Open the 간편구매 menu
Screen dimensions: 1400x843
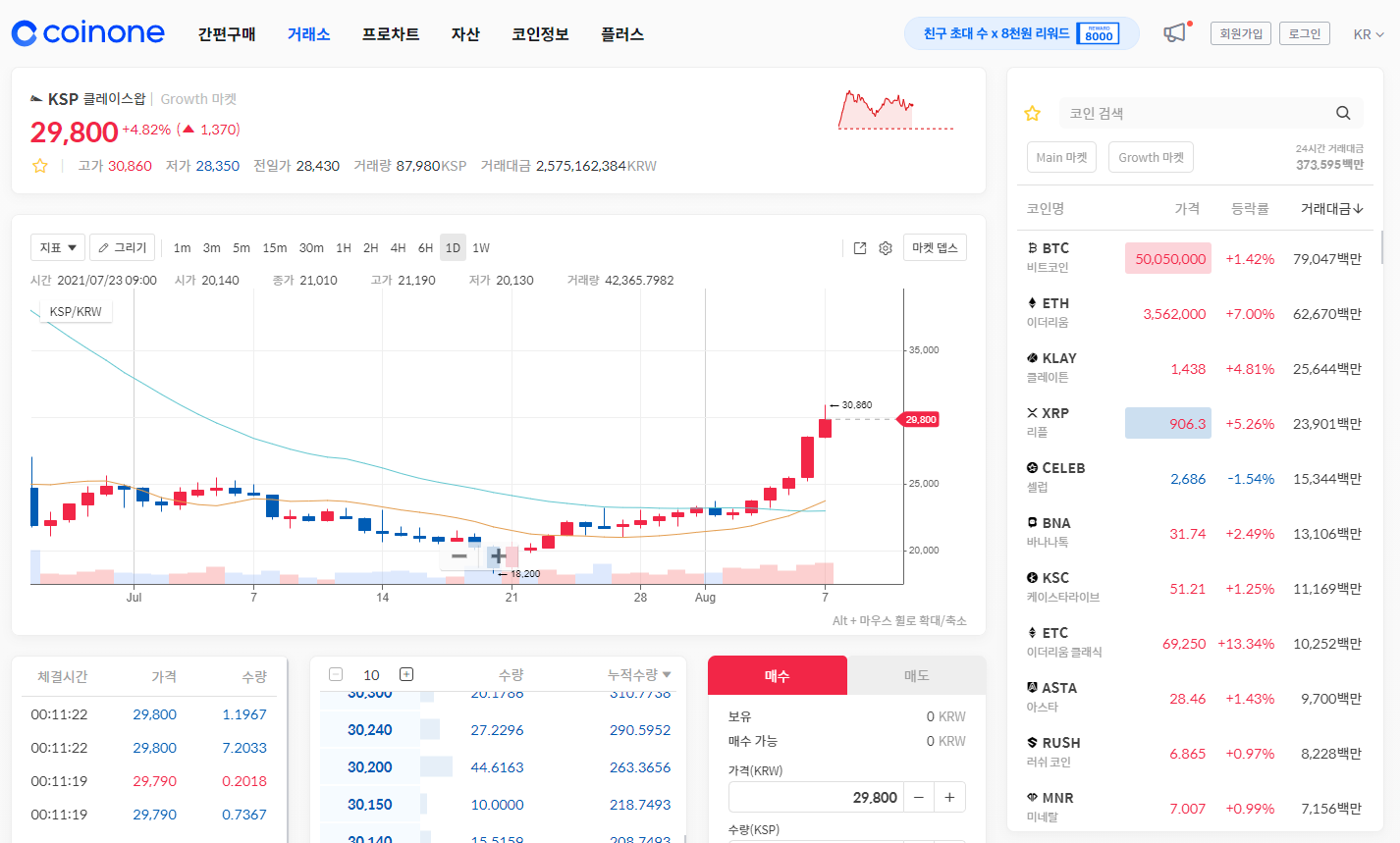pos(227,34)
